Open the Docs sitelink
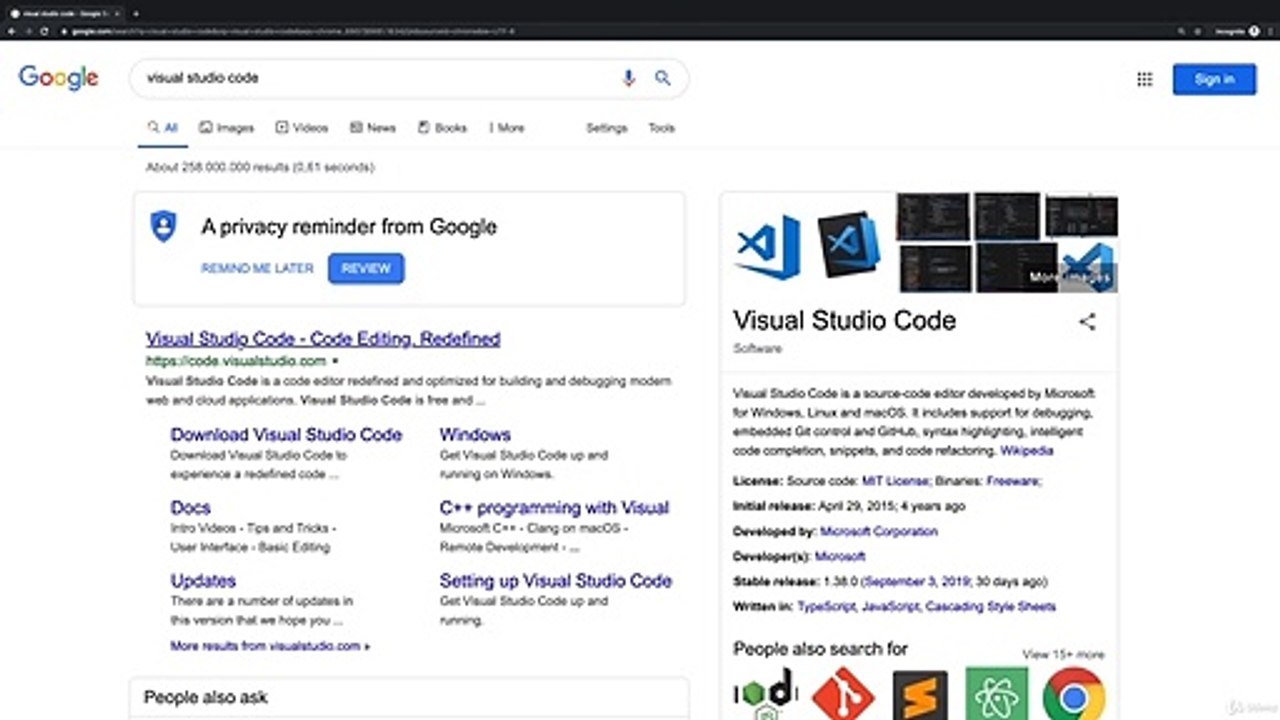This screenshot has height=720, width=1280. [x=190, y=508]
